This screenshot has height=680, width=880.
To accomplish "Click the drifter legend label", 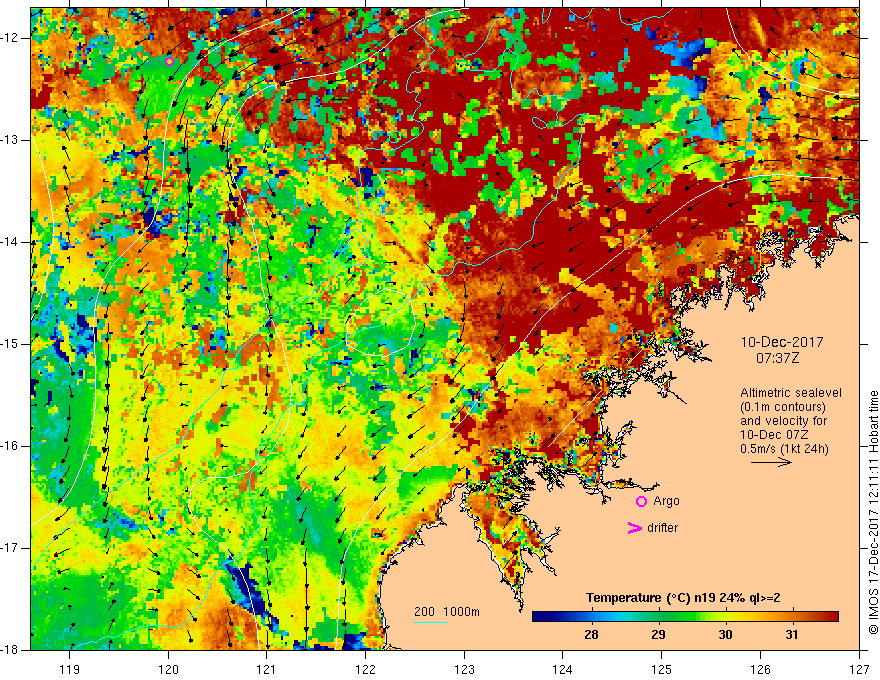I will [x=662, y=528].
